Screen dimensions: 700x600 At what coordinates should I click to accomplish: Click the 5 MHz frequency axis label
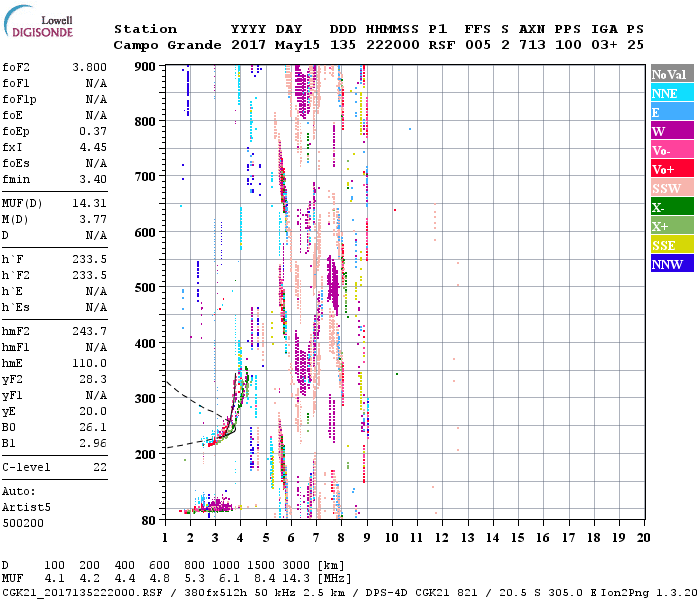coord(266,538)
